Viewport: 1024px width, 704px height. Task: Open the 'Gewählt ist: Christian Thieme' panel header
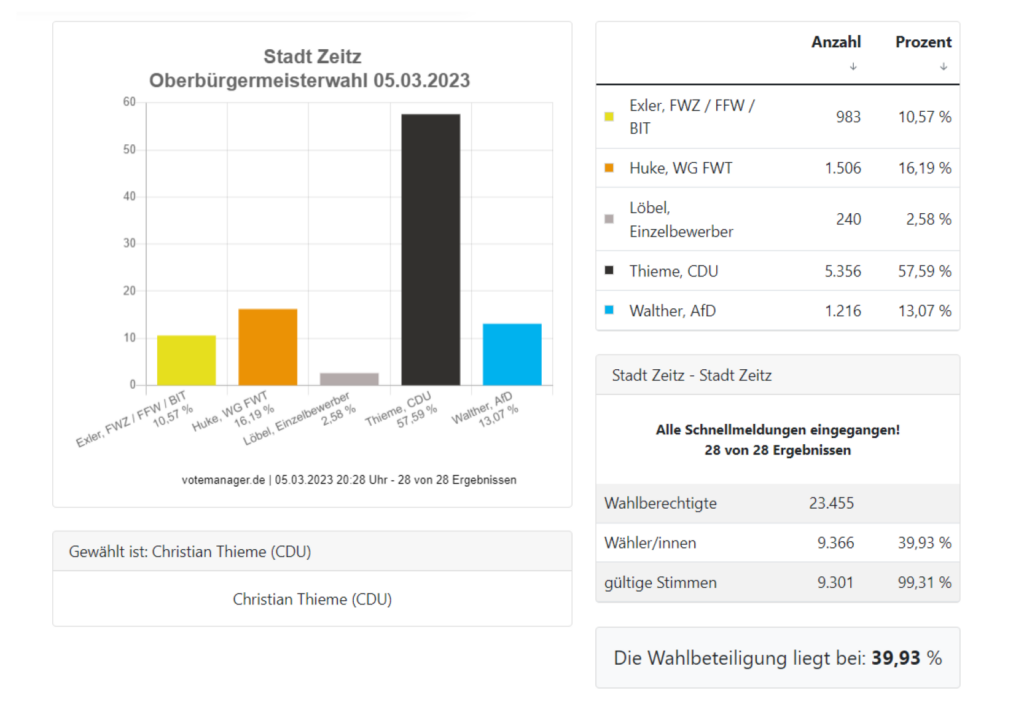coord(312,551)
